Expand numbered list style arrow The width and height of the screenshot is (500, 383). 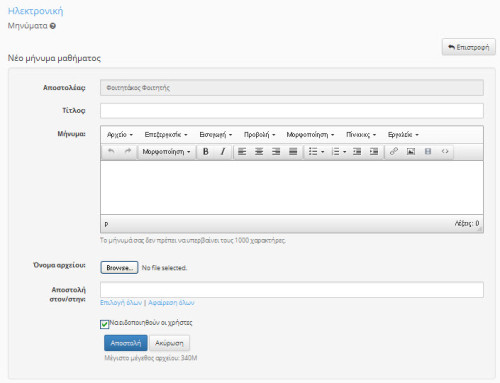pos(345,152)
